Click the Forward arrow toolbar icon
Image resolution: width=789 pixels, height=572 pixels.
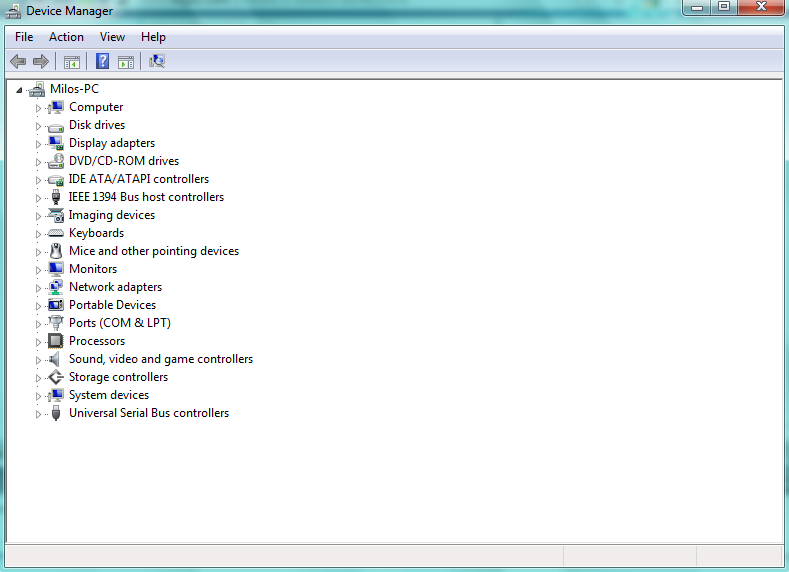pos(41,62)
